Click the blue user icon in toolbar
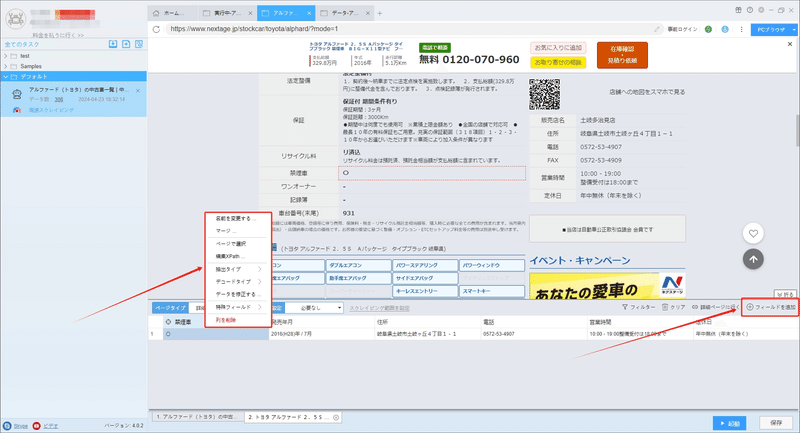The height and width of the screenshot is (433, 800). click(725, 30)
